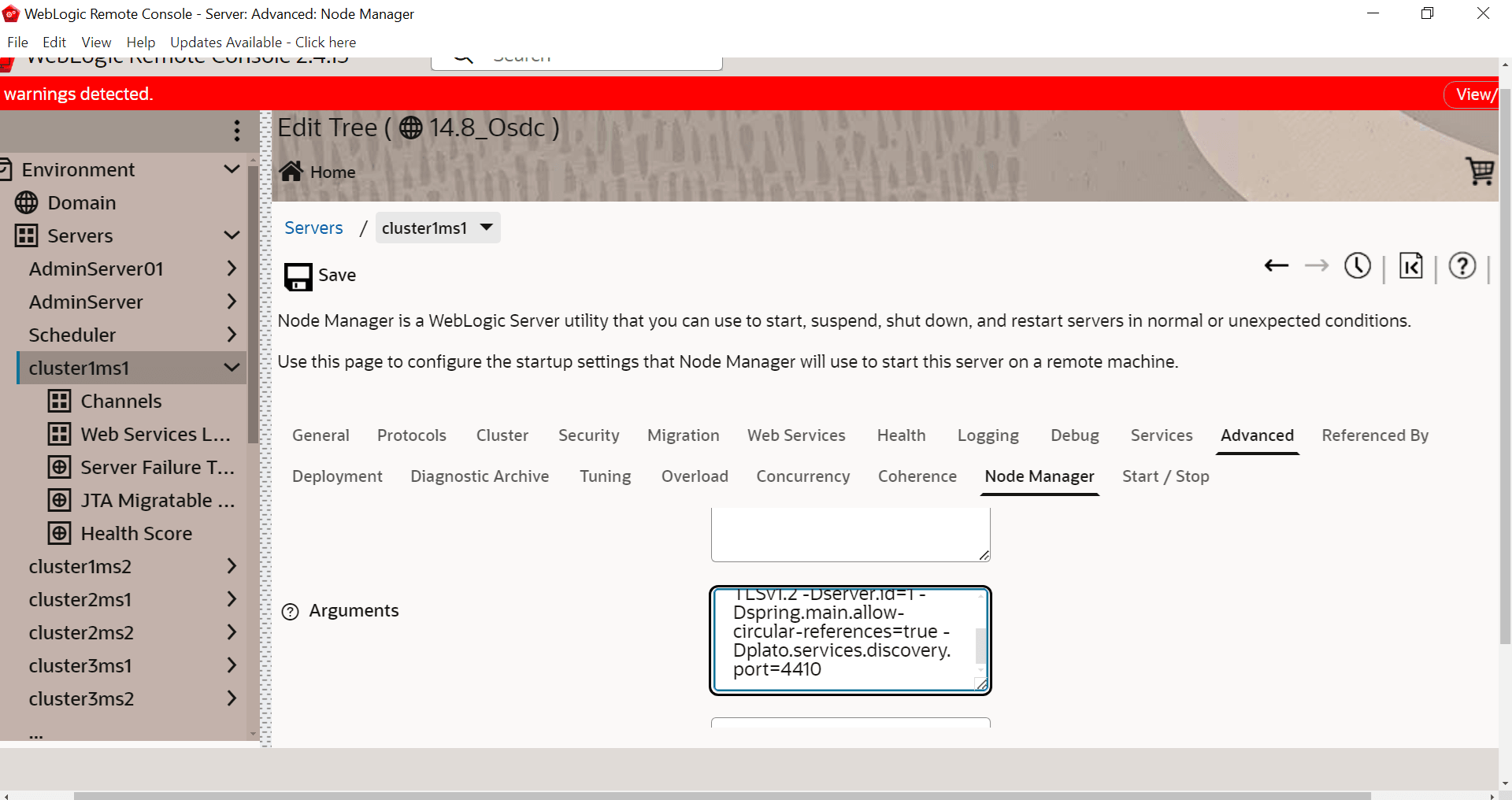
Task: Click the Domain globe icon
Action: pyautogui.click(x=26, y=202)
